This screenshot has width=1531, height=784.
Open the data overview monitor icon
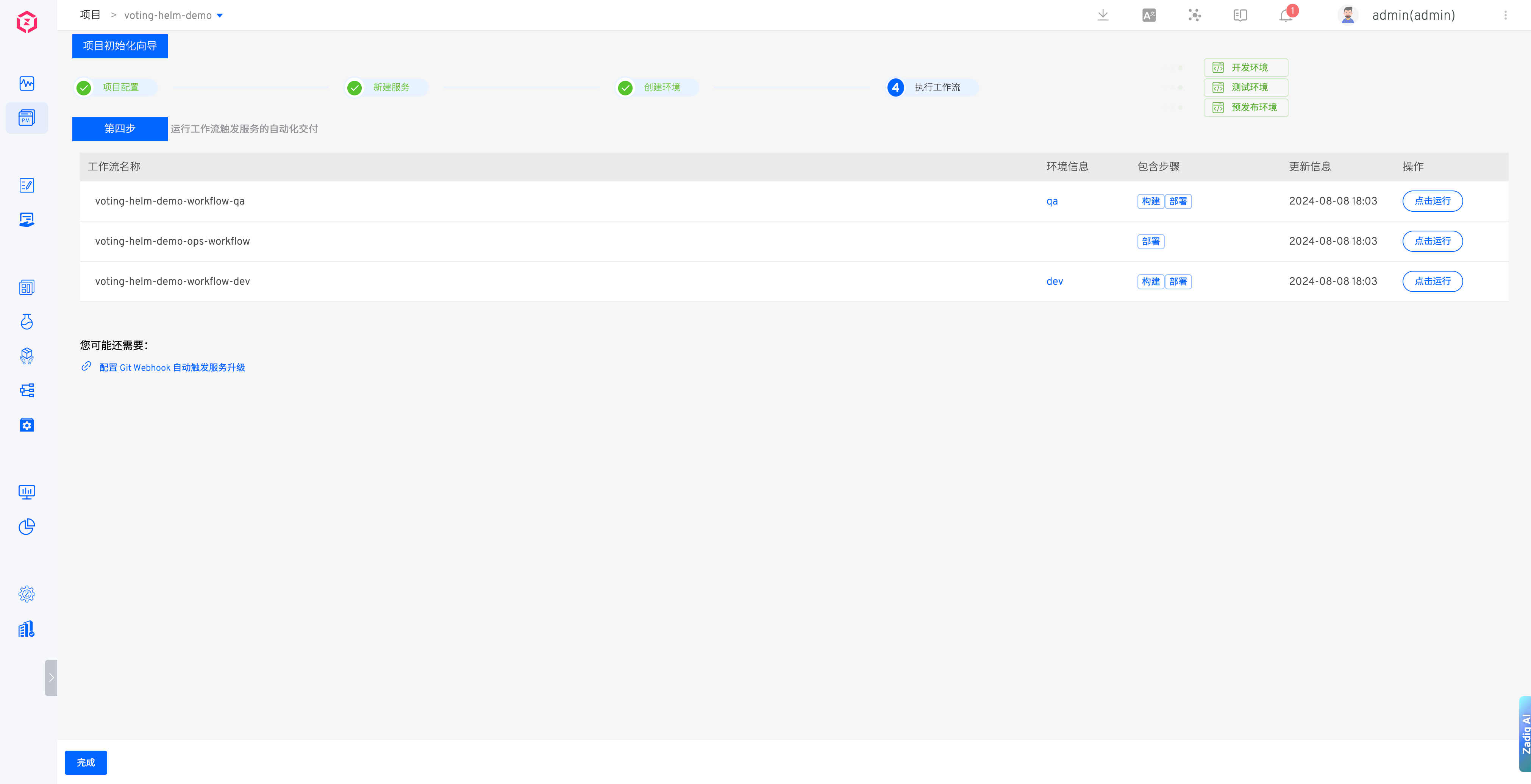(x=27, y=492)
